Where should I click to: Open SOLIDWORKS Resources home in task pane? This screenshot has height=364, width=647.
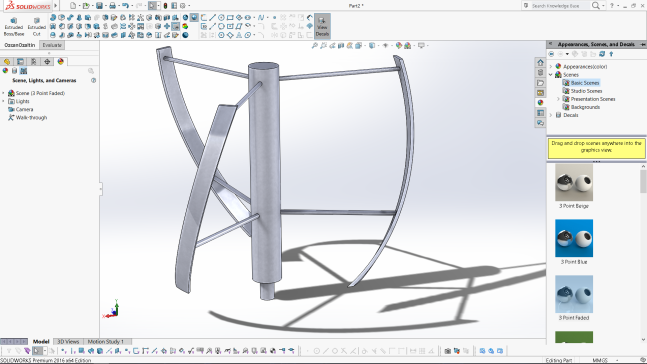coord(540,62)
